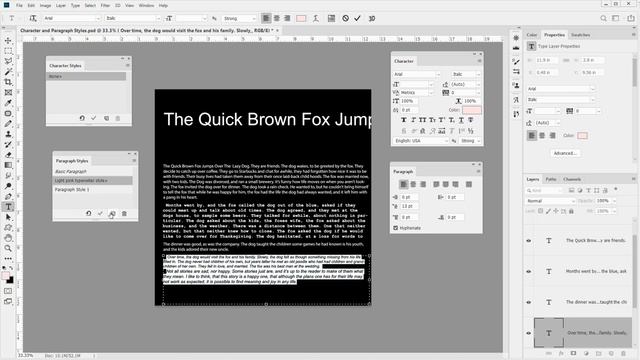The width and height of the screenshot is (640, 360).
Task: Open Color swatch in Character panel
Action: click(x=472, y=110)
